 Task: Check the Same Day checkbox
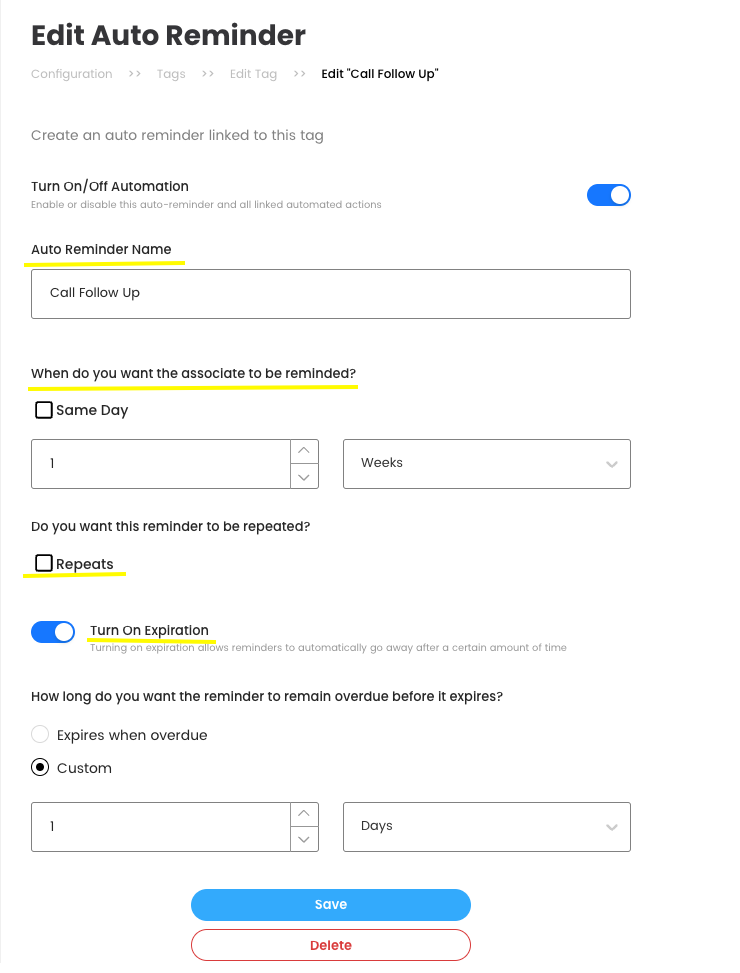tap(44, 410)
